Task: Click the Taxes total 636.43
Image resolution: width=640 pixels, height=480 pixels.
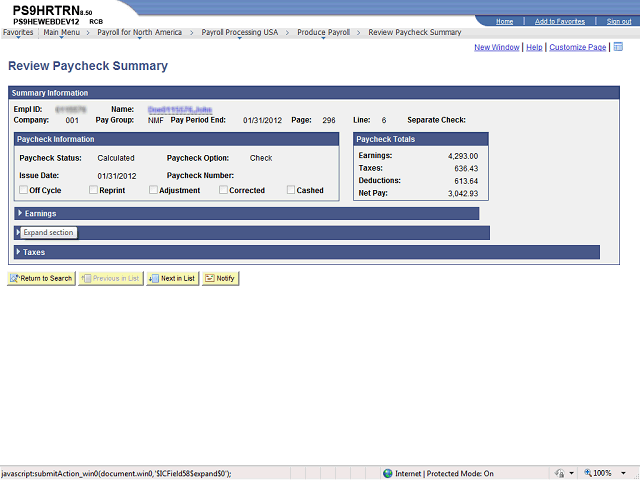Action: tap(466, 169)
